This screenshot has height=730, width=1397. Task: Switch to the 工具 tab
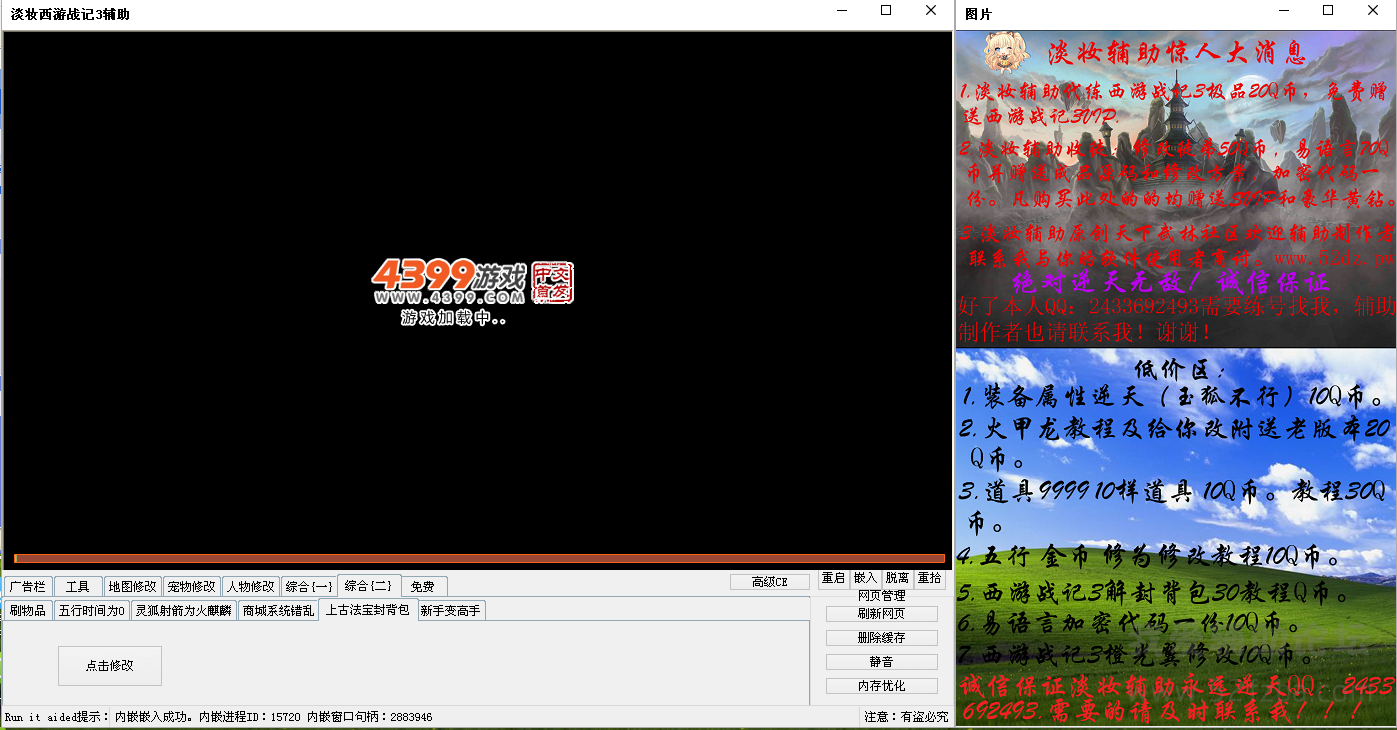(x=78, y=586)
